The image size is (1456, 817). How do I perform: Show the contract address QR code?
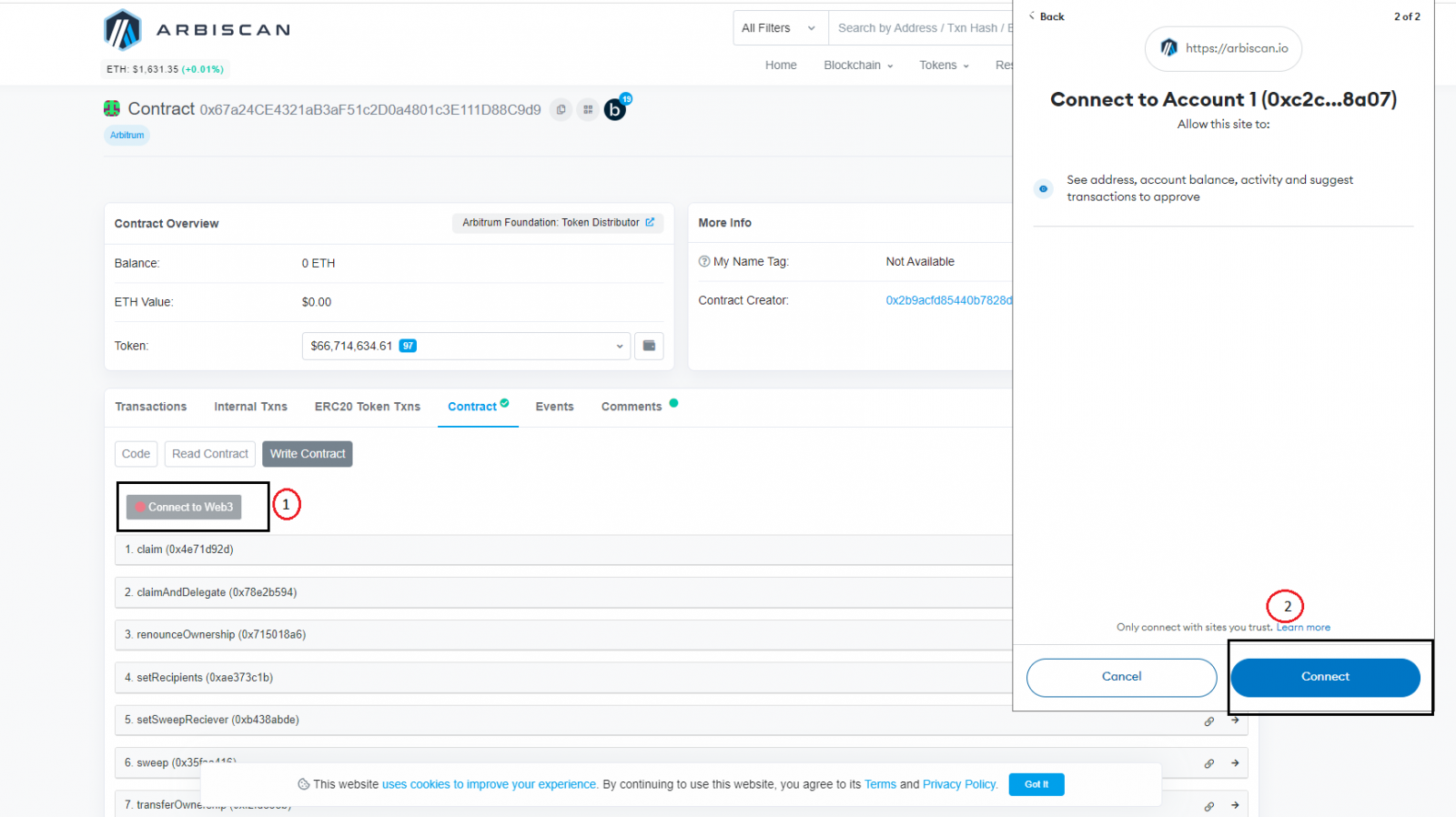tap(588, 110)
